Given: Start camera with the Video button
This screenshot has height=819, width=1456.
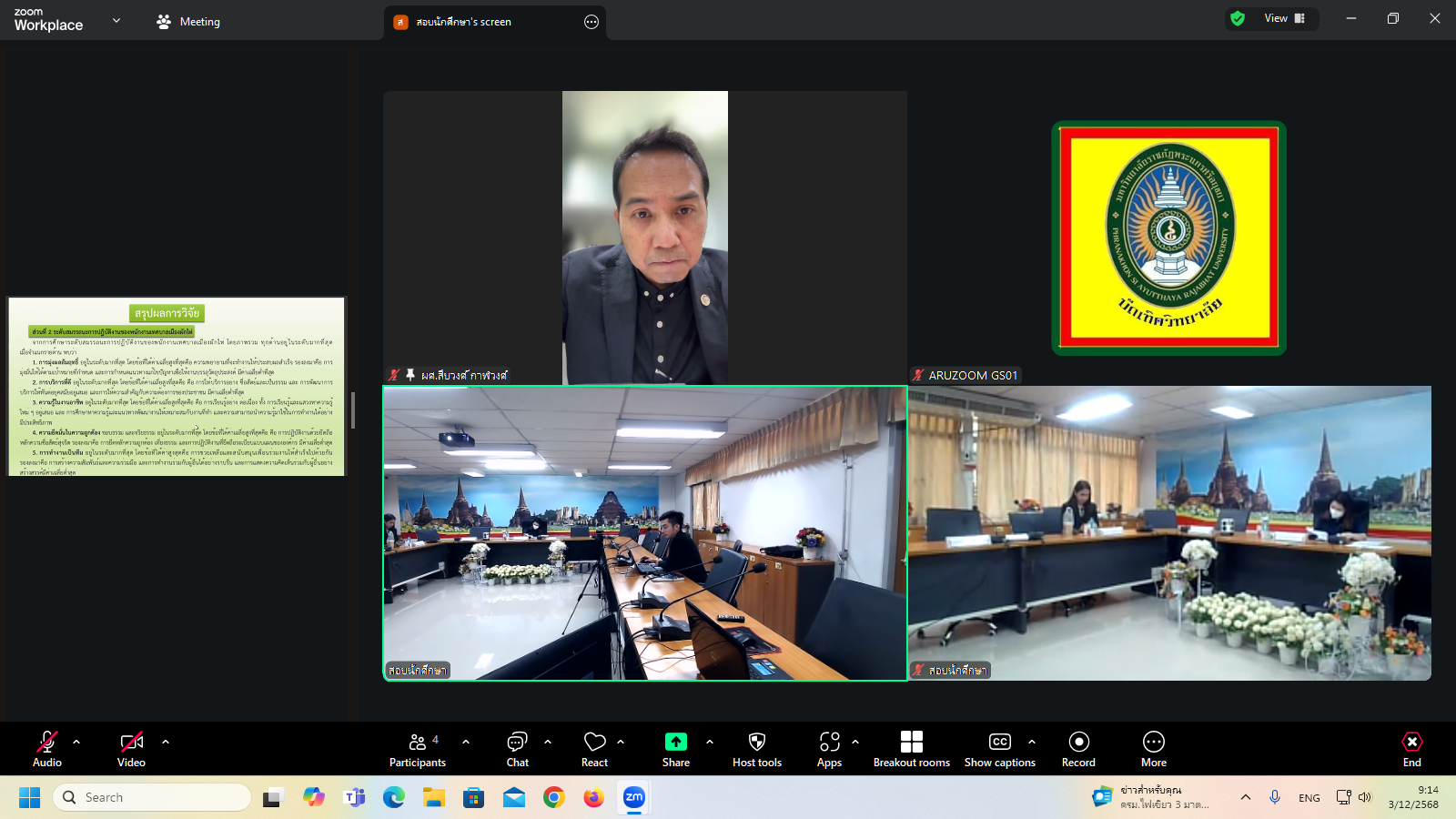Looking at the screenshot, I should 131,749.
